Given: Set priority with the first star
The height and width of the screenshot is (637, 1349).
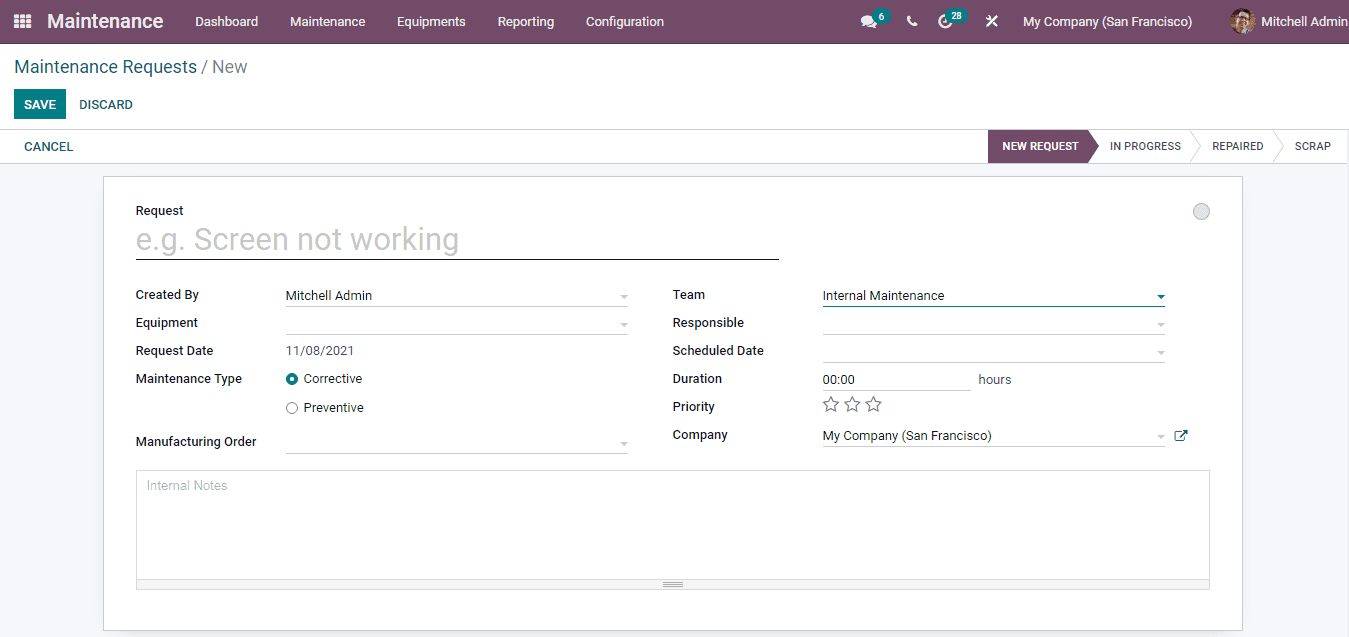Looking at the screenshot, I should [x=831, y=404].
